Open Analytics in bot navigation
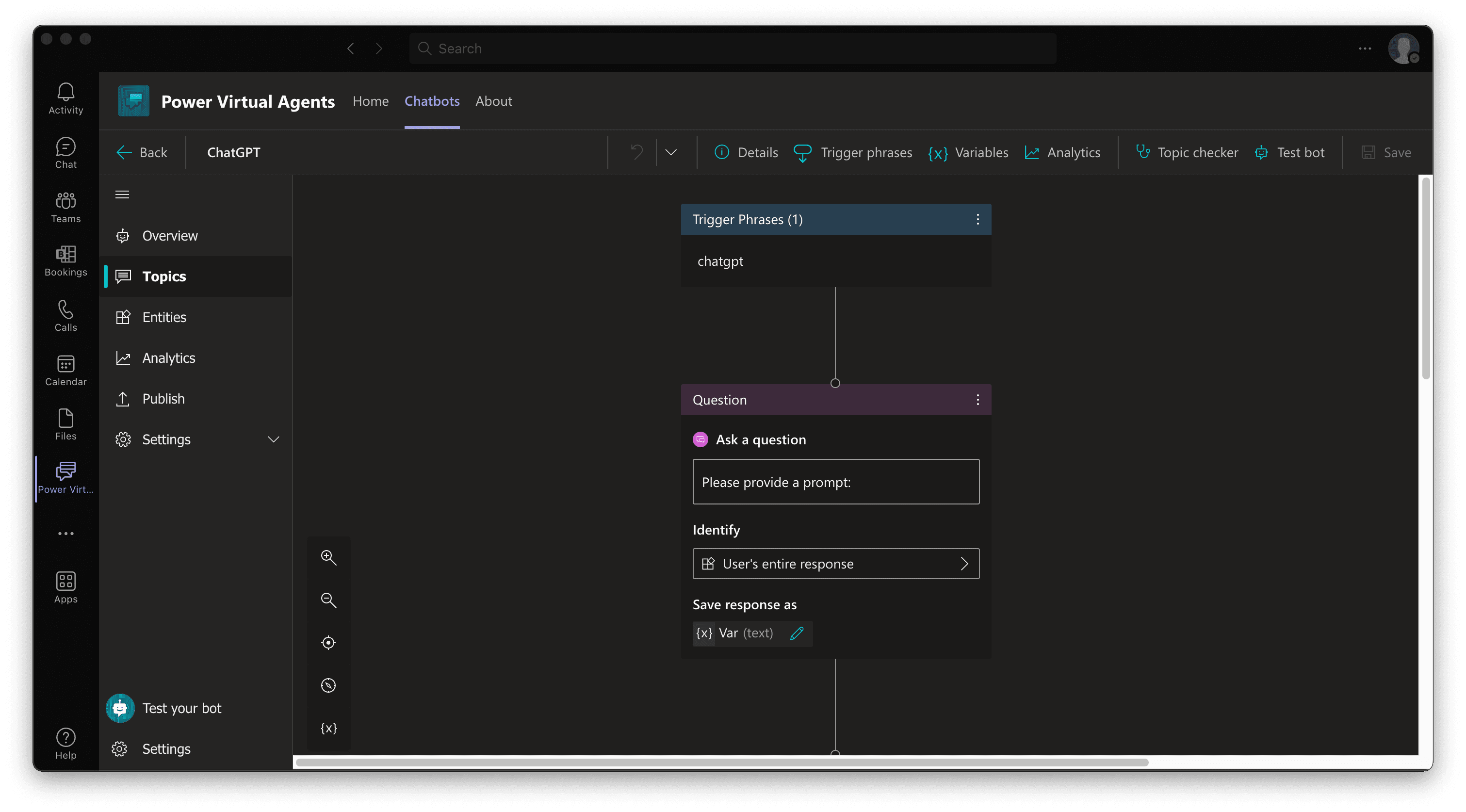This screenshot has height=812, width=1466. tap(196, 358)
